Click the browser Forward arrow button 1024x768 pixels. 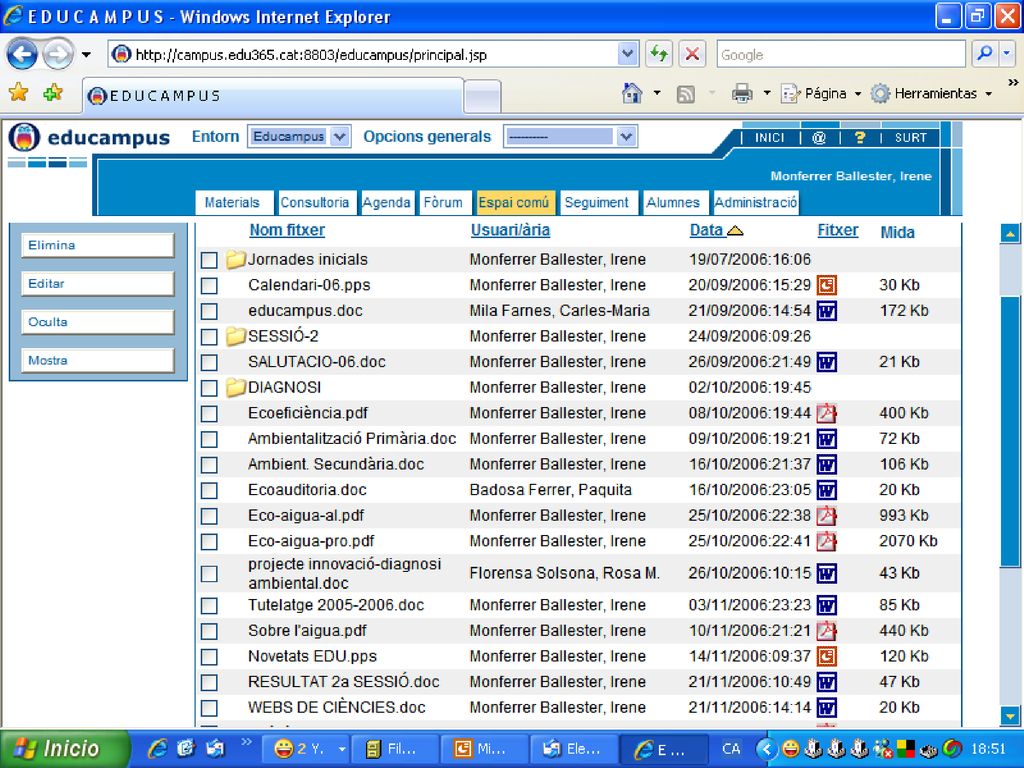point(58,54)
